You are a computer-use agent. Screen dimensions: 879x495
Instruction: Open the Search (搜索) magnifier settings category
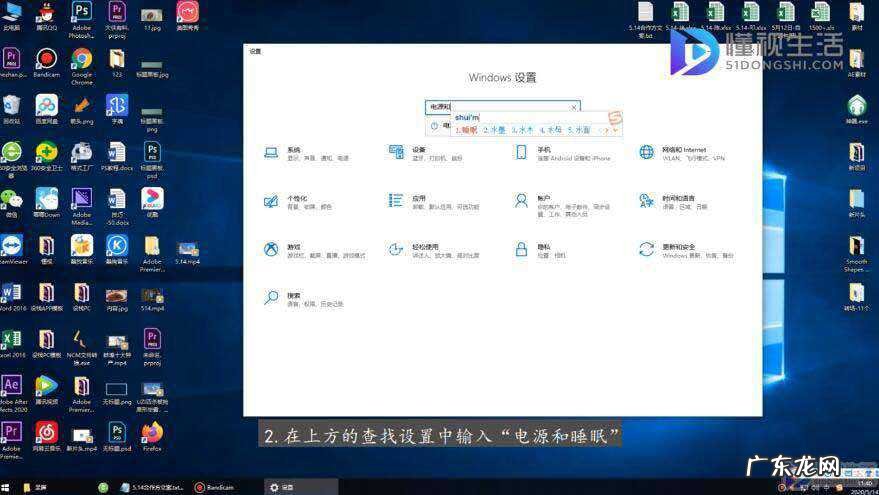303,299
